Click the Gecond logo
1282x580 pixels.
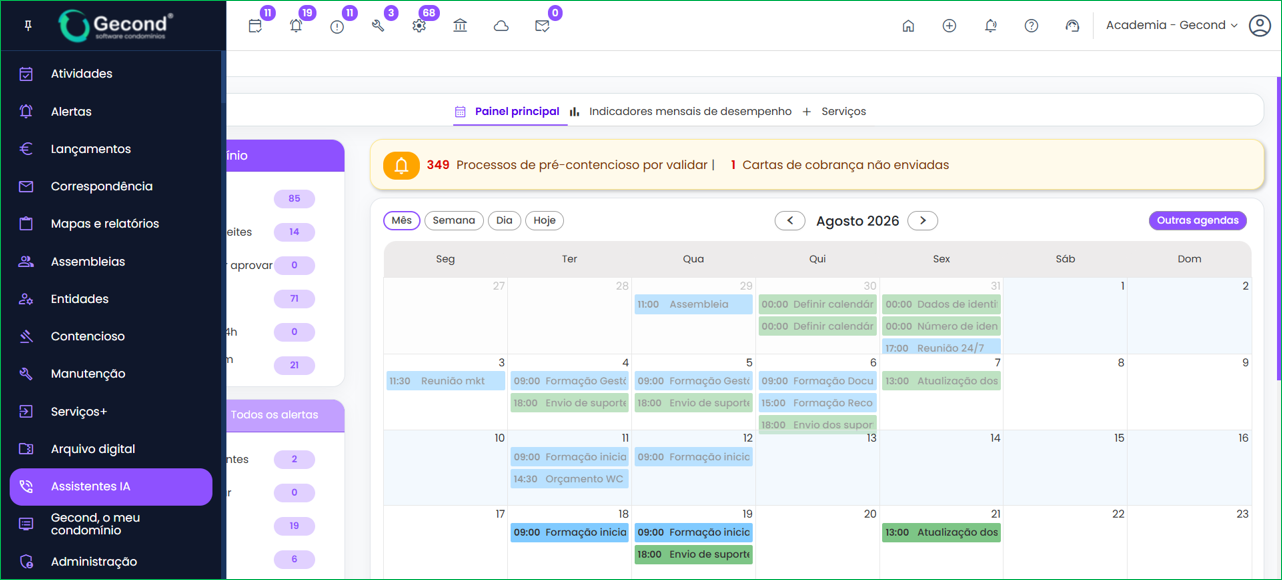click(x=116, y=26)
